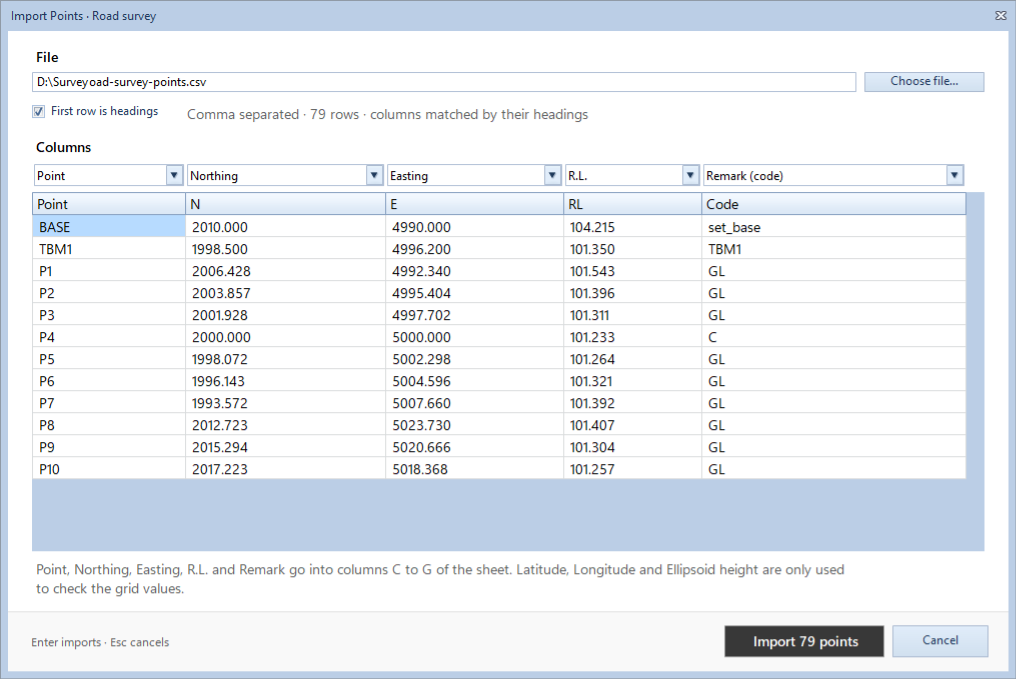Click northing value 2010.000
The image size is (1016, 679).
285,227
